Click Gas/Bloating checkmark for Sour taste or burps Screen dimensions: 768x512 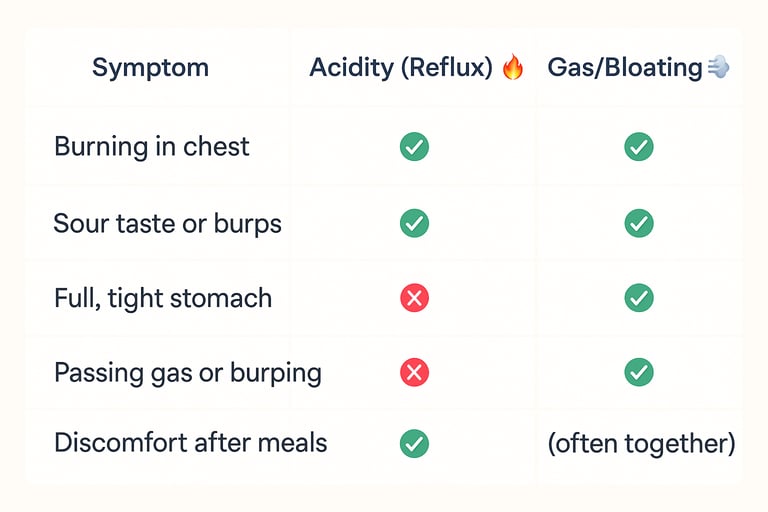pos(639,223)
